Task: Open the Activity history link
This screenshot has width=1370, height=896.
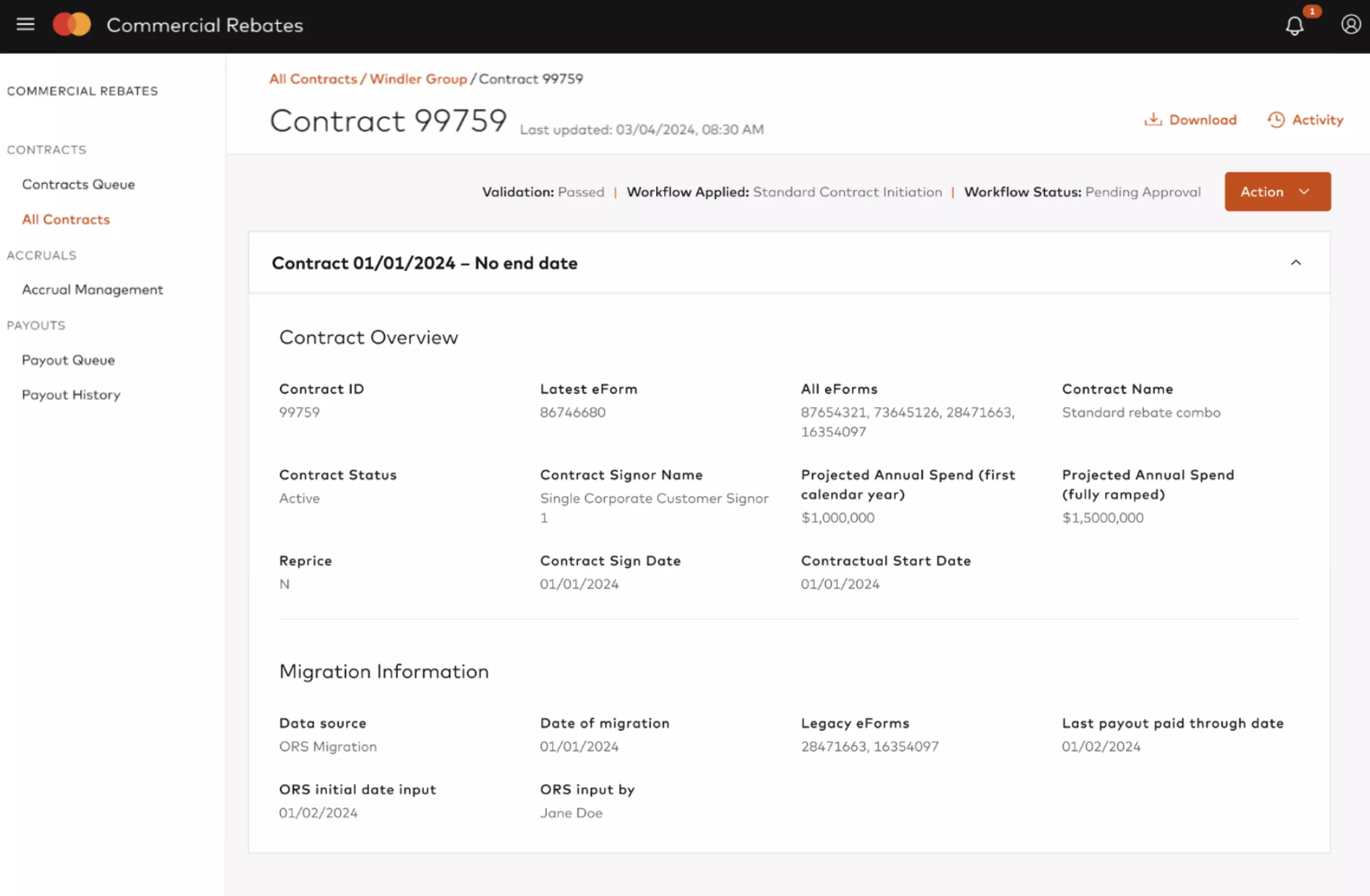Action: pyautogui.click(x=1305, y=120)
